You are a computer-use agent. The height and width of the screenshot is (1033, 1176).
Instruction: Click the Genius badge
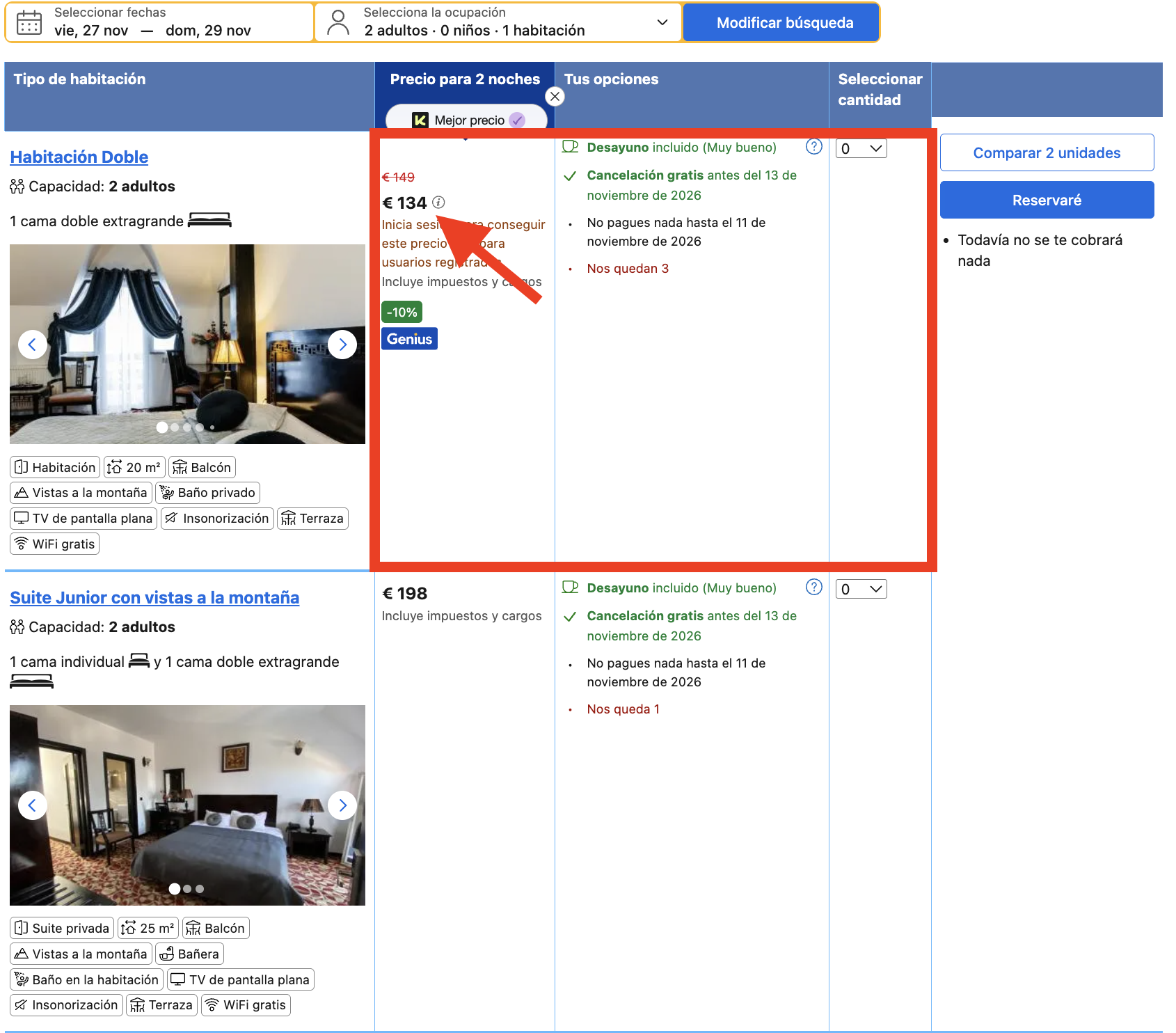coord(409,339)
